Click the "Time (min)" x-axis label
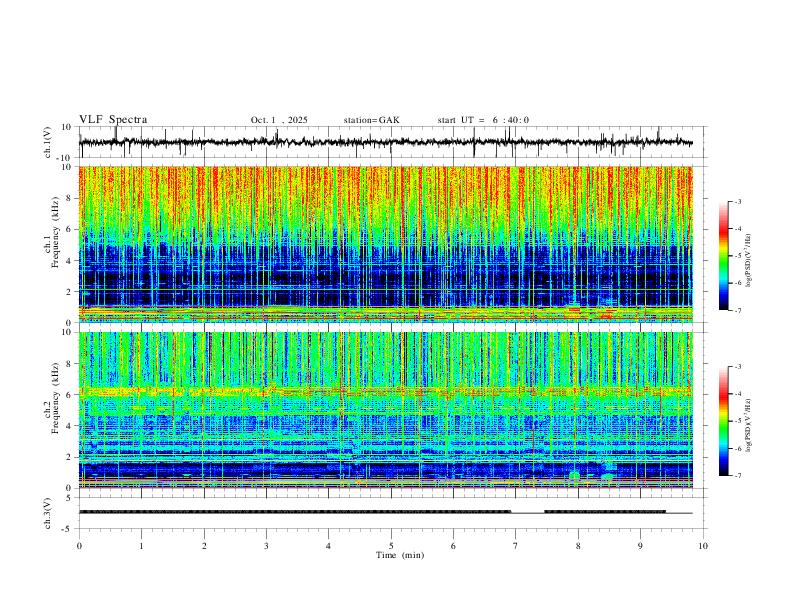The image size is (792, 612). 400,555
